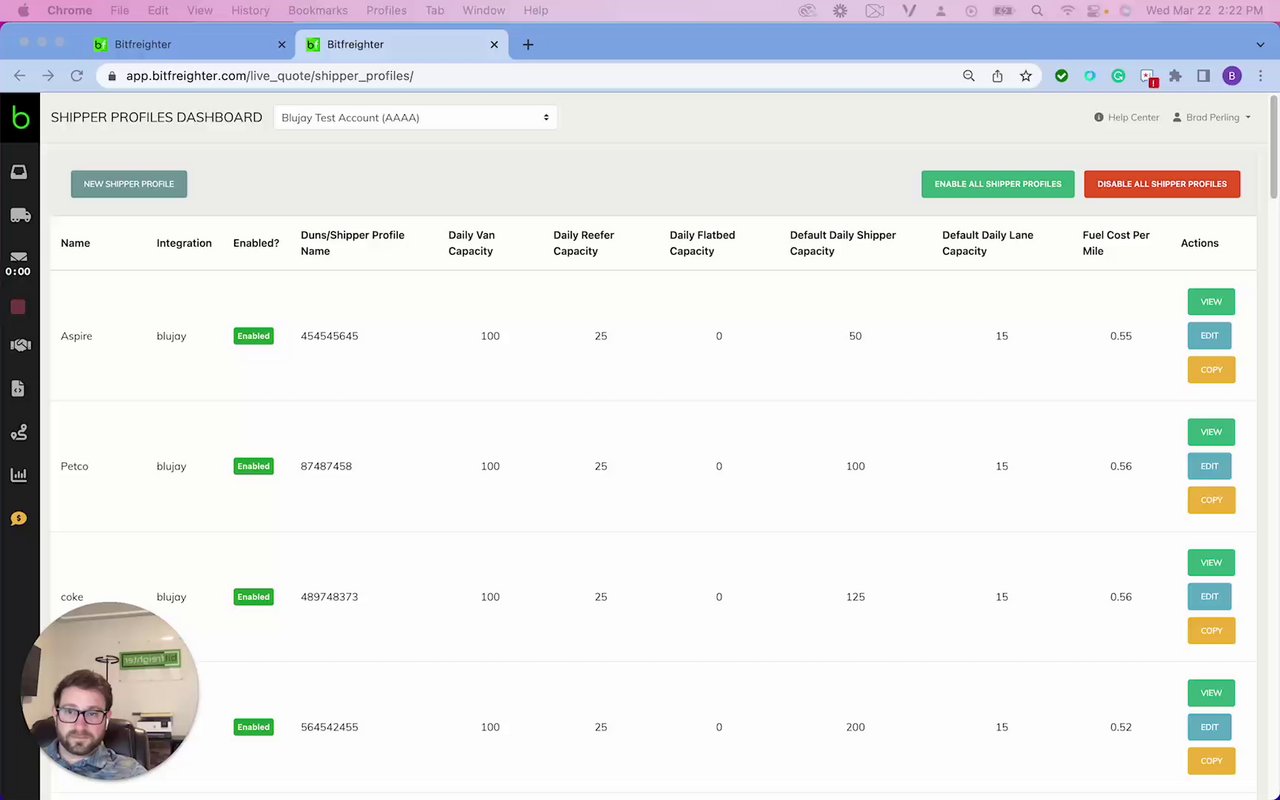This screenshot has height=800, width=1280.
Task: Click the browser back arrow
Action: pos(19,76)
